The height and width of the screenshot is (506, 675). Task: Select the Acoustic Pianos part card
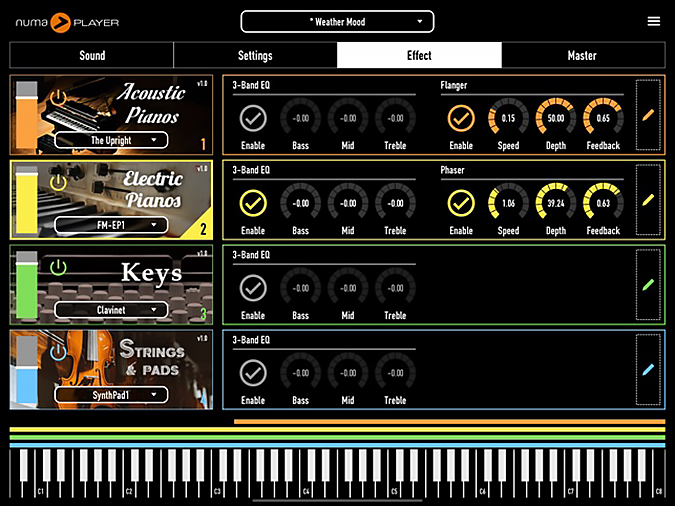tap(111, 115)
